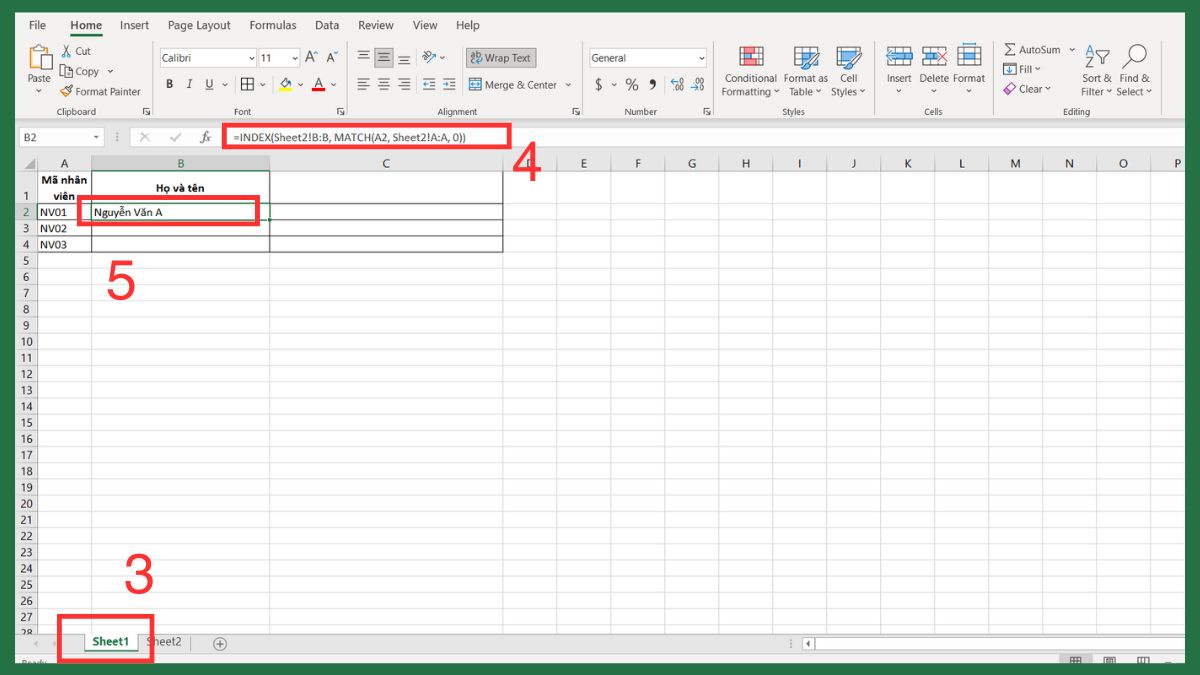
Task: Open the Calibri font name dropdown
Action: tap(250, 58)
